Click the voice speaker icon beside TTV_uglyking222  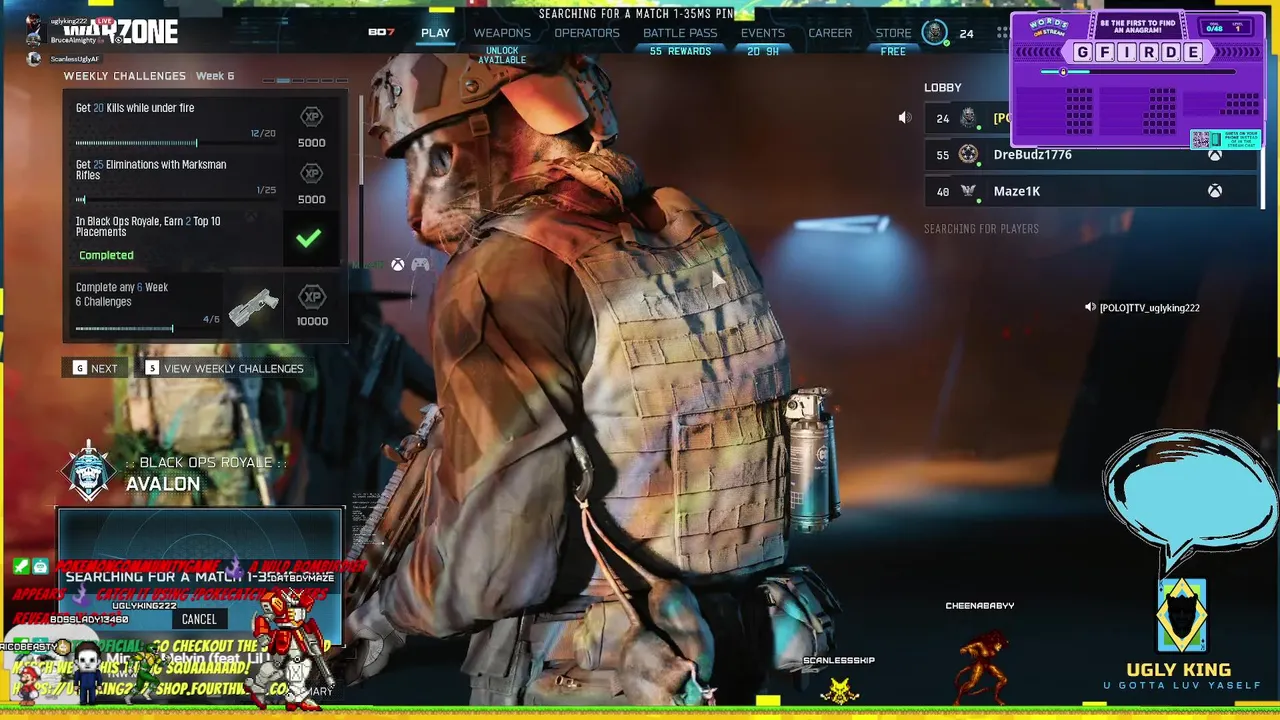coord(1090,308)
